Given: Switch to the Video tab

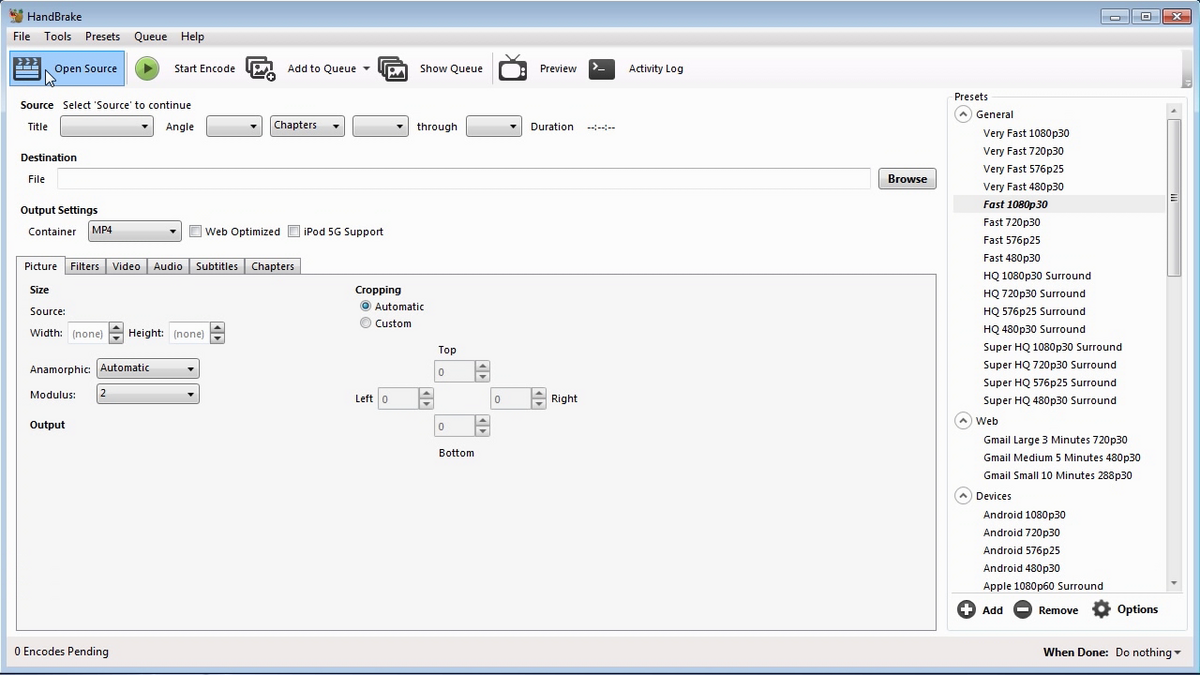Looking at the screenshot, I should tap(126, 266).
